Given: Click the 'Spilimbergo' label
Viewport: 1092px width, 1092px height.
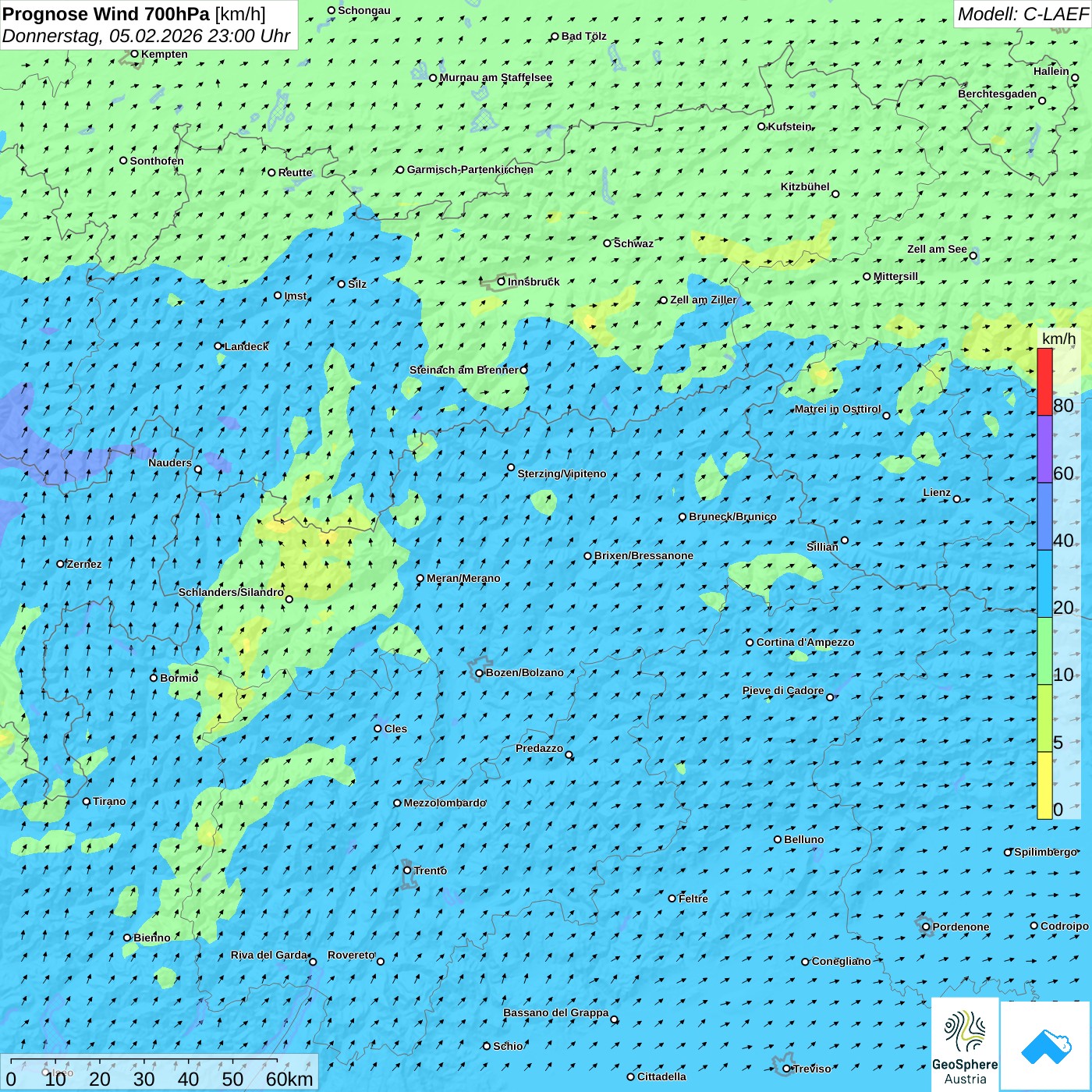Looking at the screenshot, I should click(1045, 853).
